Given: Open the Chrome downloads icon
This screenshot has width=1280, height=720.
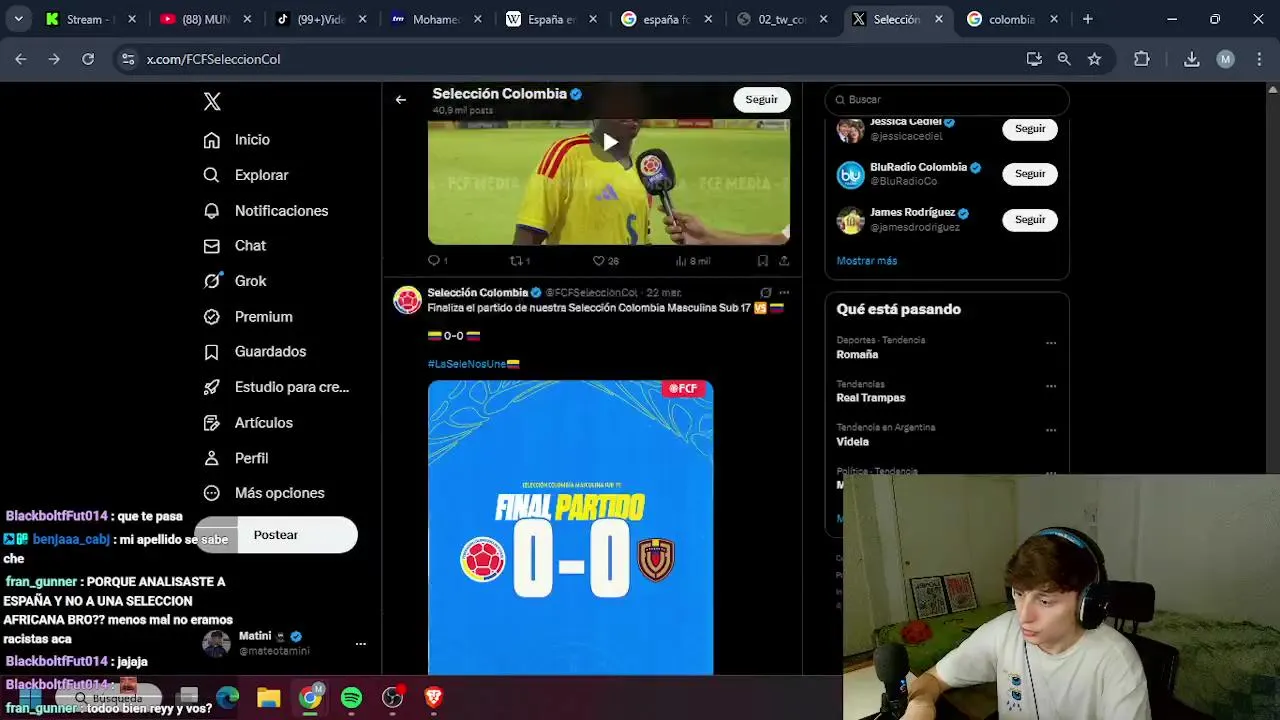Looking at the screenshot, I should (1191, 59).
